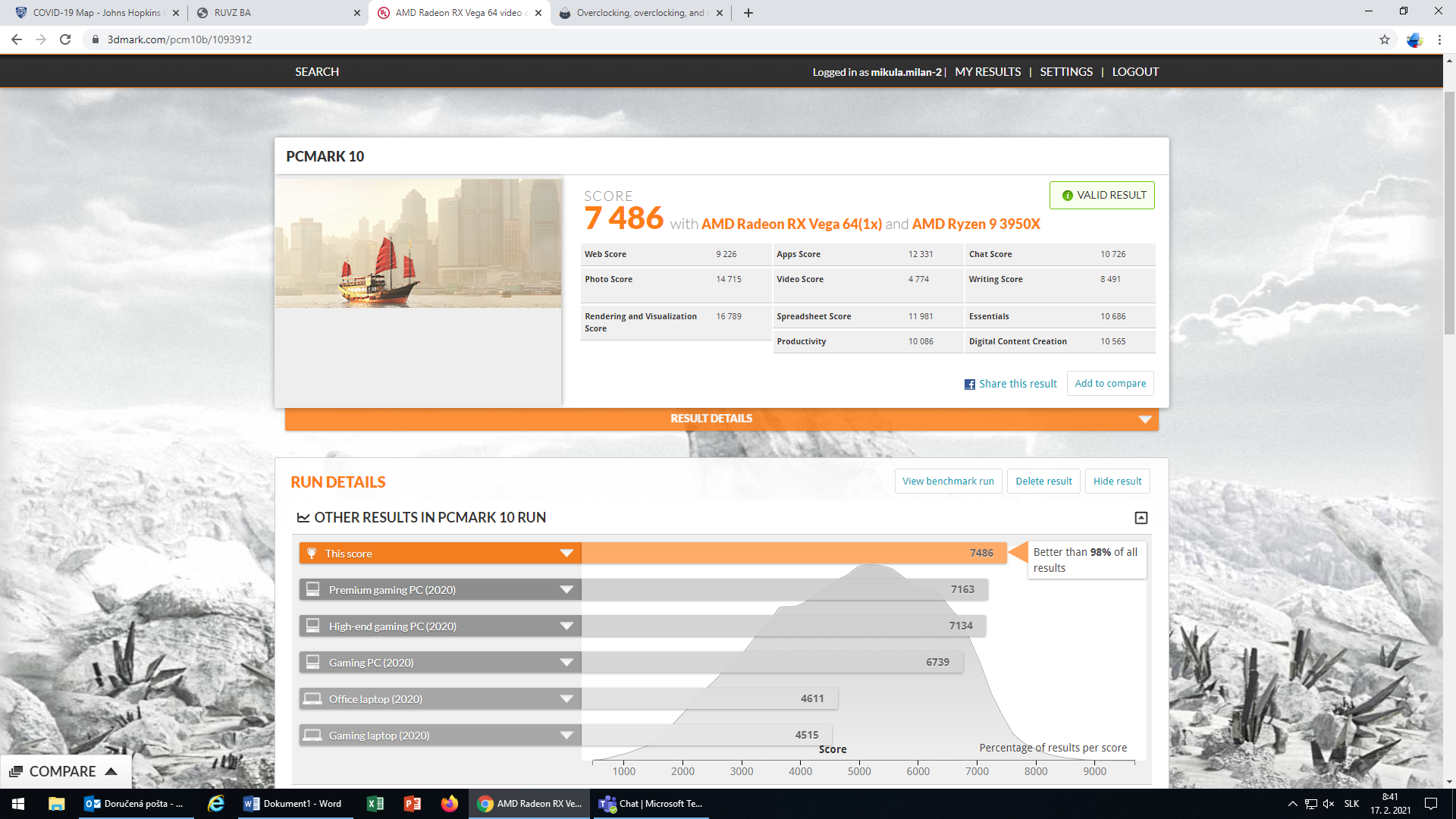Expand High-end gaming PC (2020) dropdown
This screenshot has width=1456, height=819.
566,626
